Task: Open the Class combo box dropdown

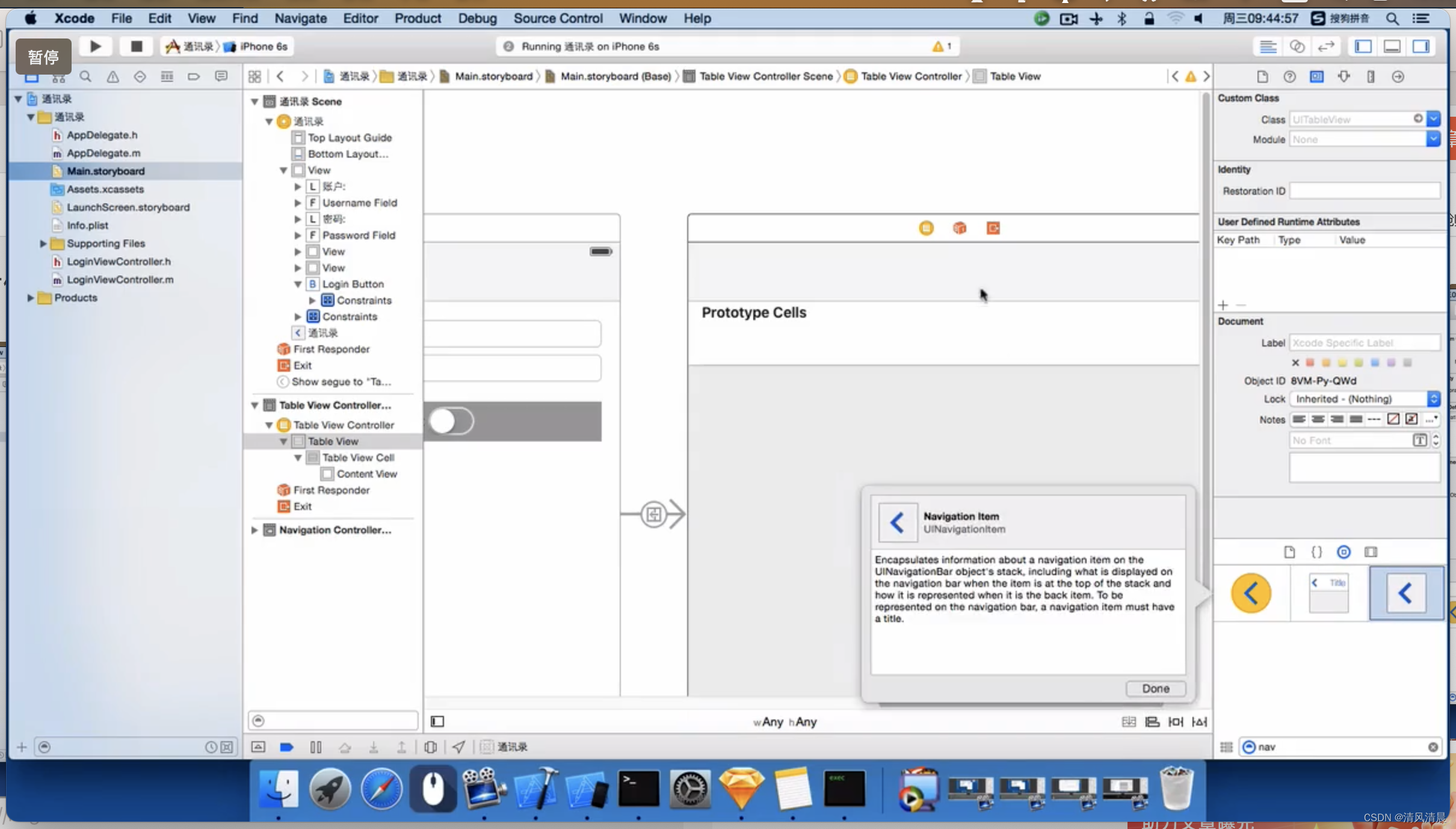Action: coord(1433,119)
